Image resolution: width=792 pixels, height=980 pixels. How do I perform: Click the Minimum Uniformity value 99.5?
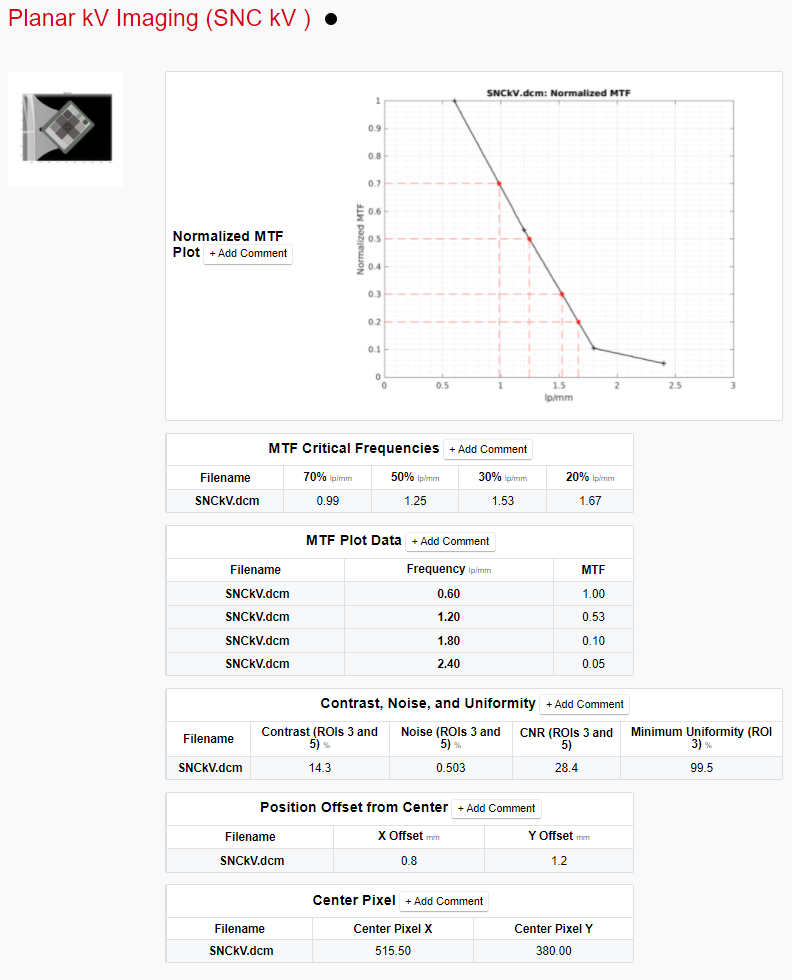(x=701, y=768)
